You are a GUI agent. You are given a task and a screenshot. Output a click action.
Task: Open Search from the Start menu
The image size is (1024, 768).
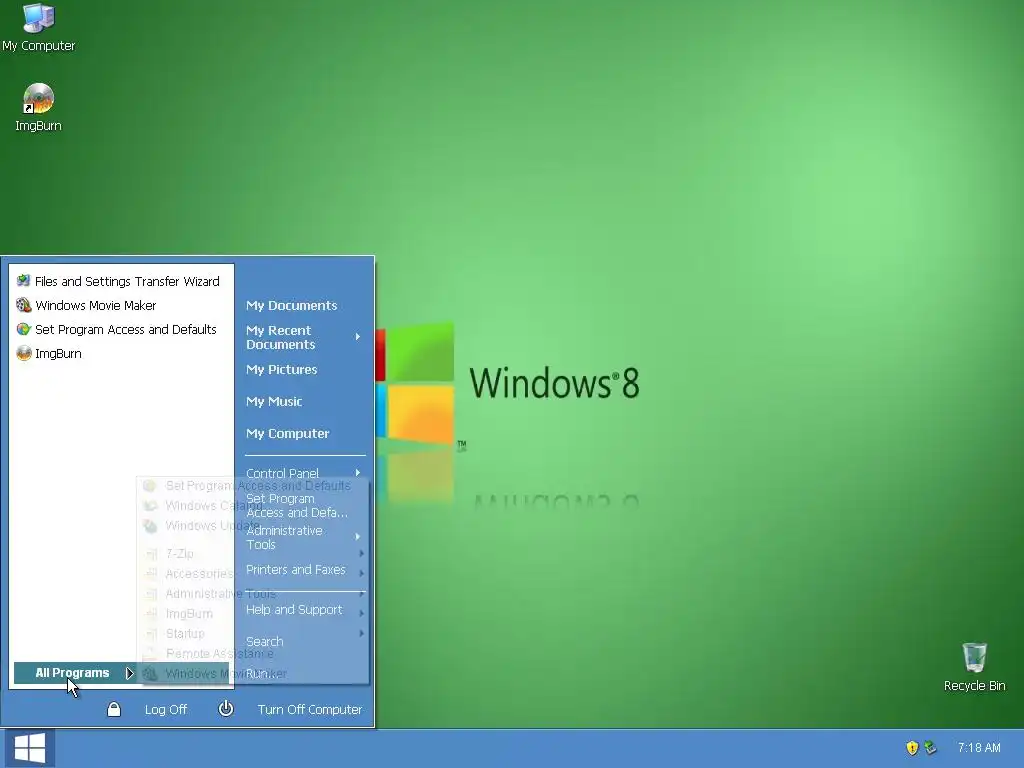264,641
